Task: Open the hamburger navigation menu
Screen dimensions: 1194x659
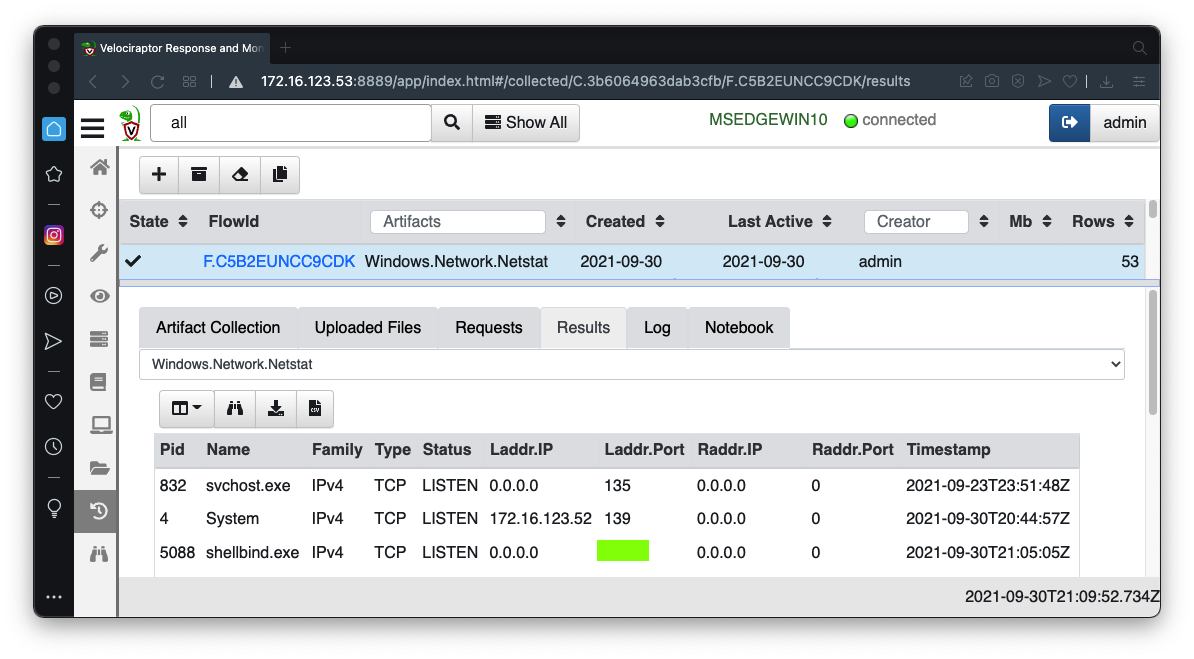Action: pyautogui.click(x=92, y=127)
